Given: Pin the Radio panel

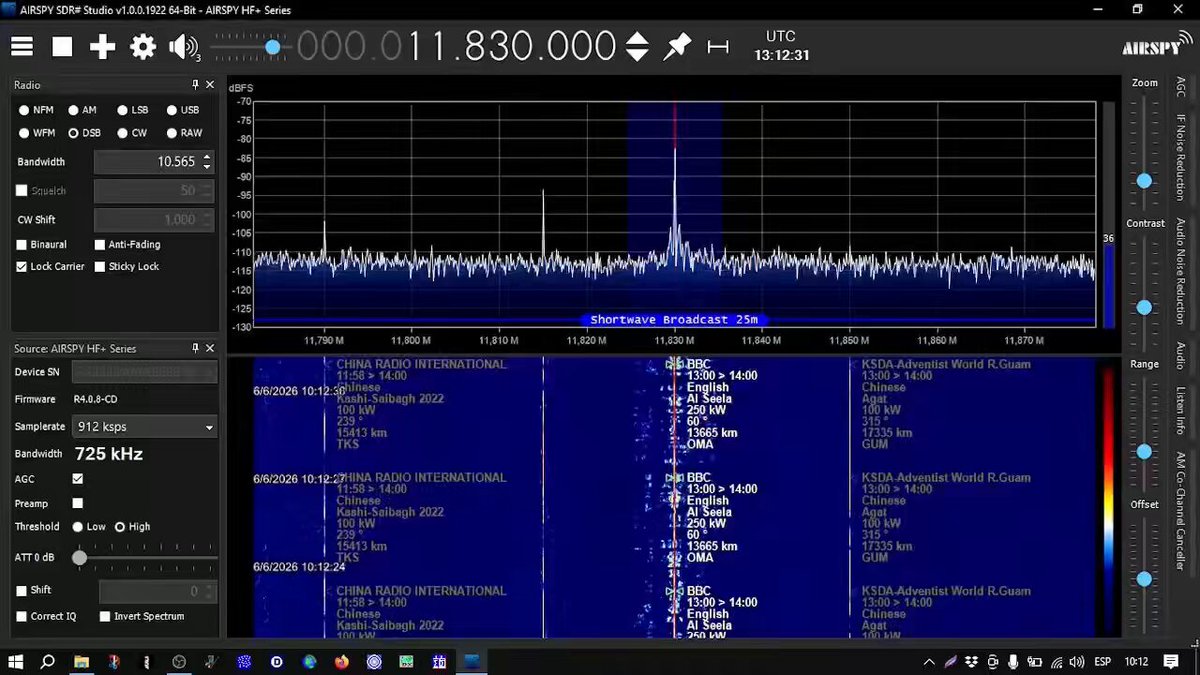Looking at the screenshot, I should coord(196,85).
